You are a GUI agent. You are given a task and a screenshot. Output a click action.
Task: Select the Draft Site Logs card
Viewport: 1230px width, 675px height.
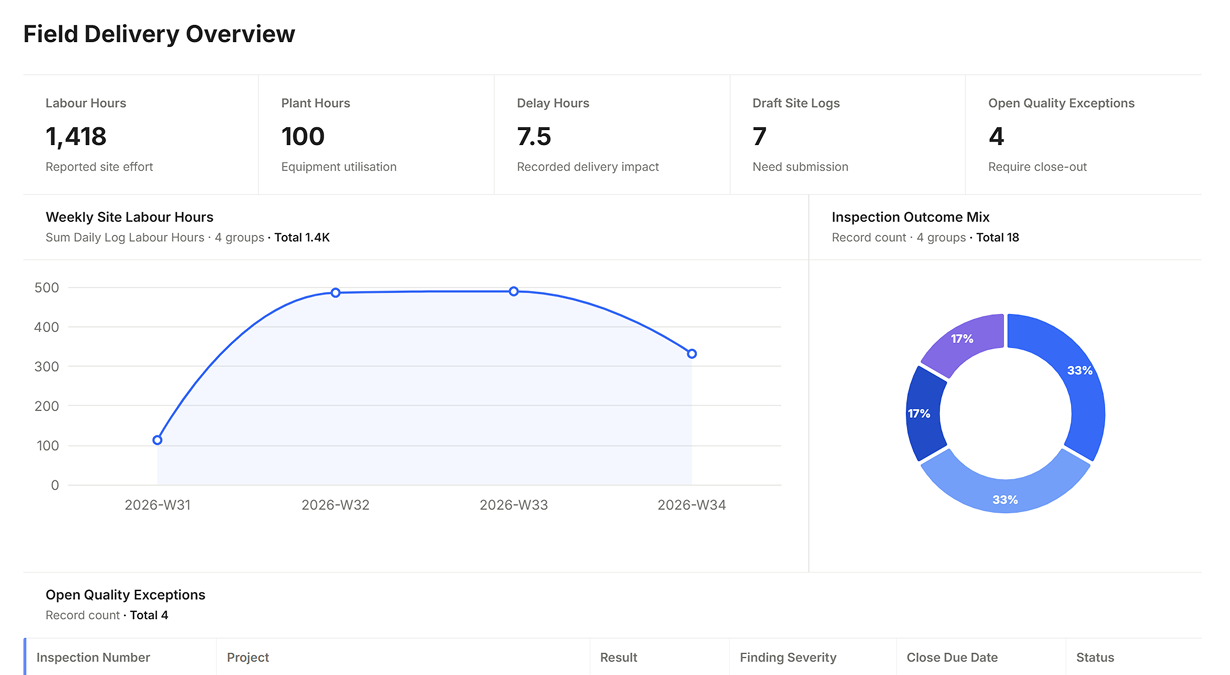[848, 134]
